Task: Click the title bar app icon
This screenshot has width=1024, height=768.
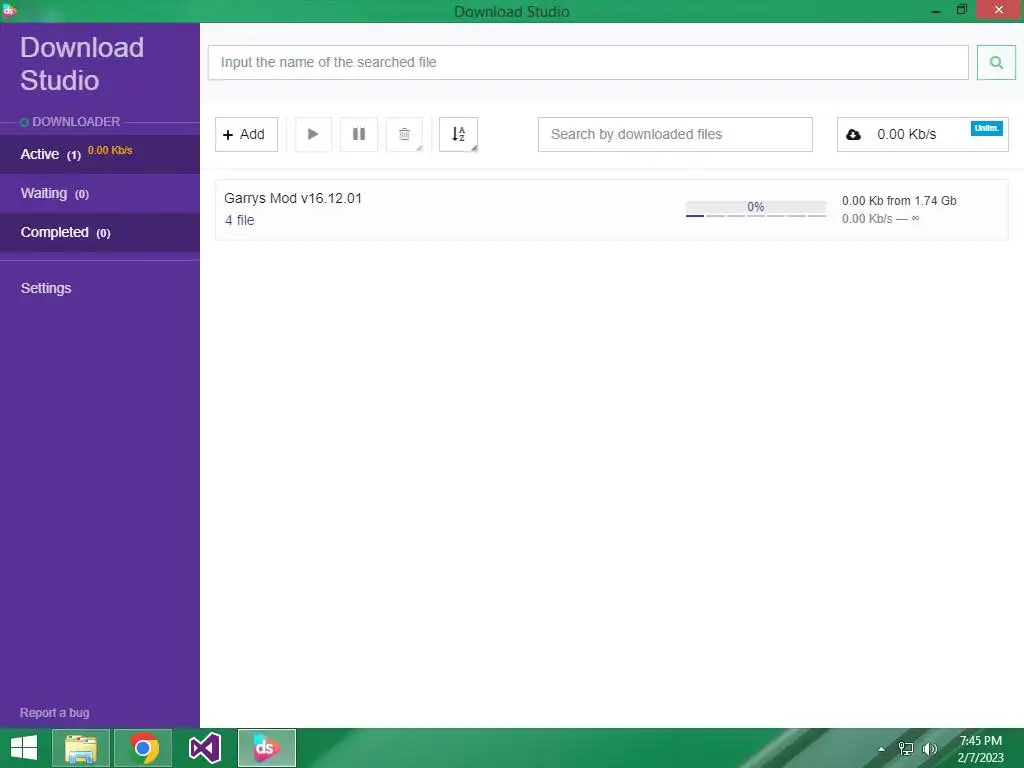Action: coord(9,10)
